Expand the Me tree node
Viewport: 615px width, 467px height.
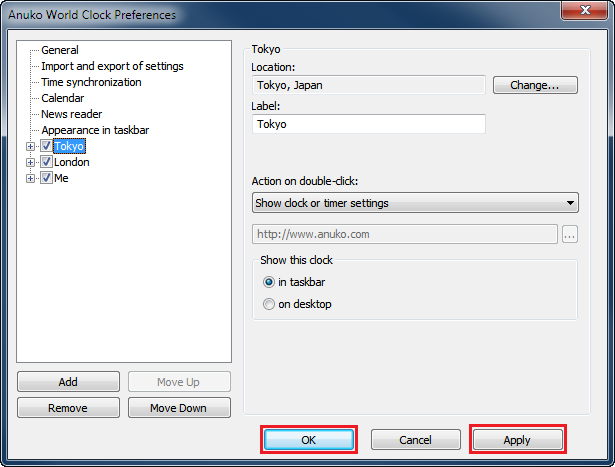coord(31,178)
